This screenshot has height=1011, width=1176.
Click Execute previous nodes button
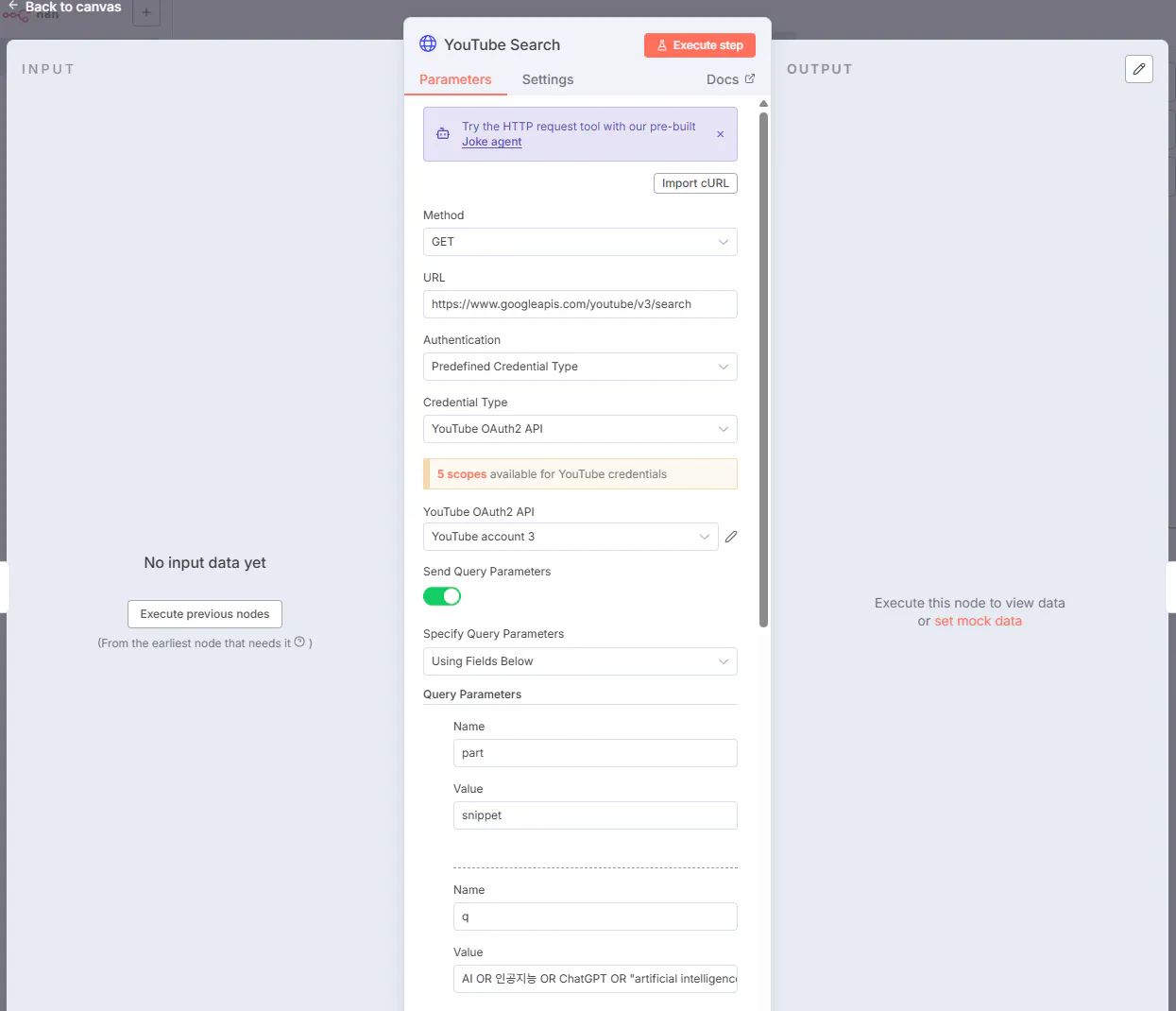(x=205, y=614)
